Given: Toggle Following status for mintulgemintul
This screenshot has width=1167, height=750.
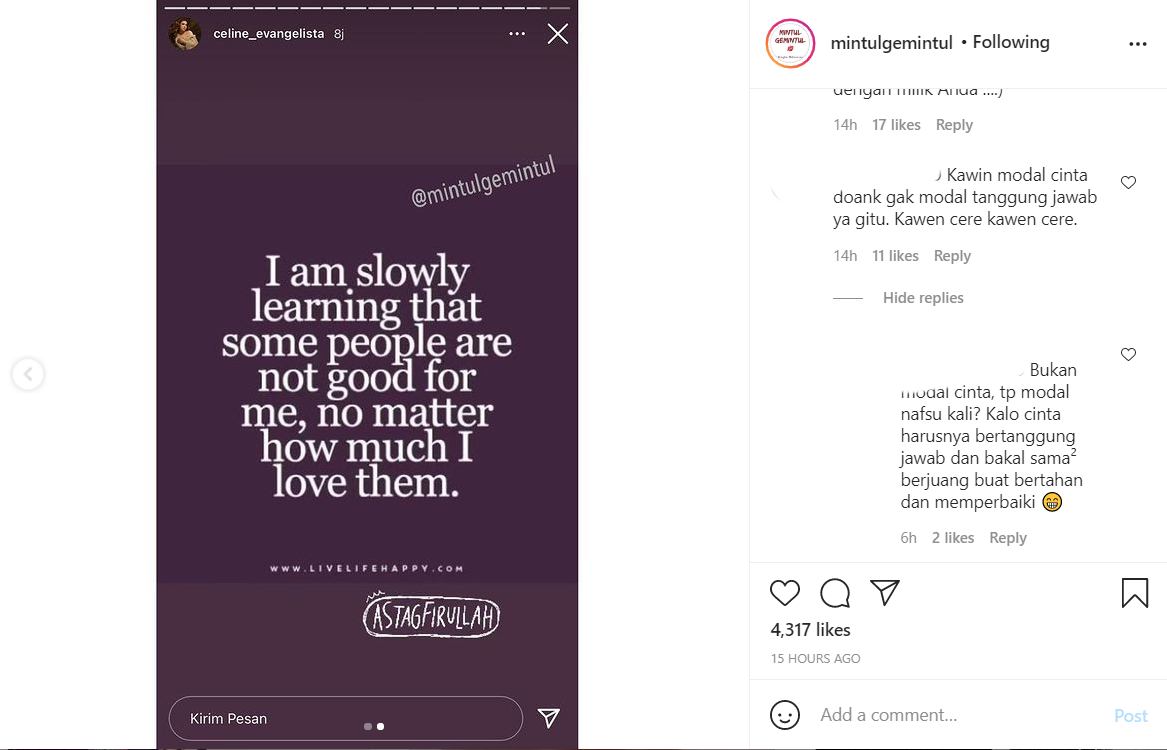Looking at the screenshot, I should click(x=1011, y=42).
